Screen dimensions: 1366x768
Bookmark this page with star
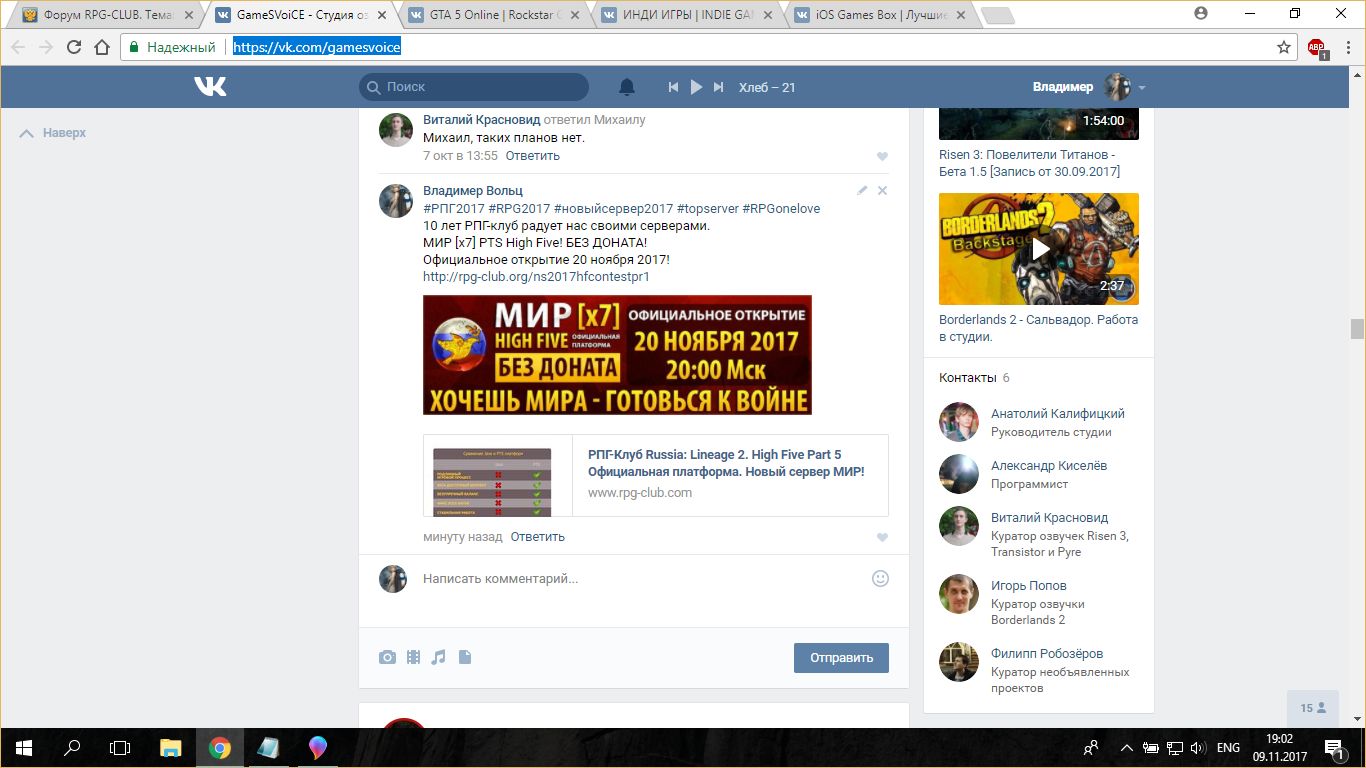[x=1284, y=47]
